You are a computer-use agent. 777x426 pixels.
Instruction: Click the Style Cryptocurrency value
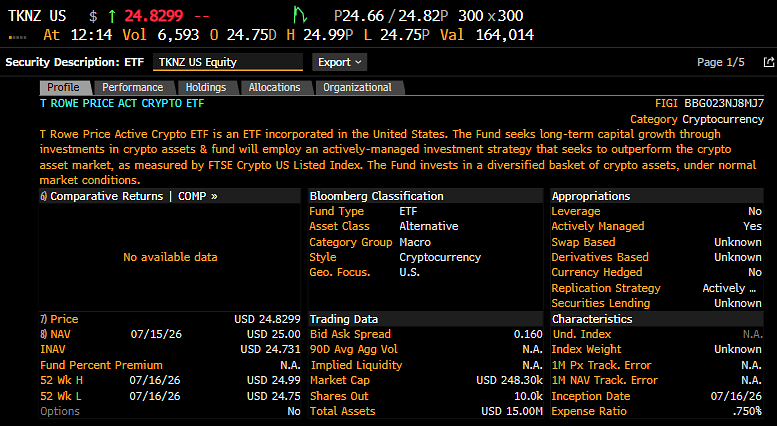pos(440,257)
